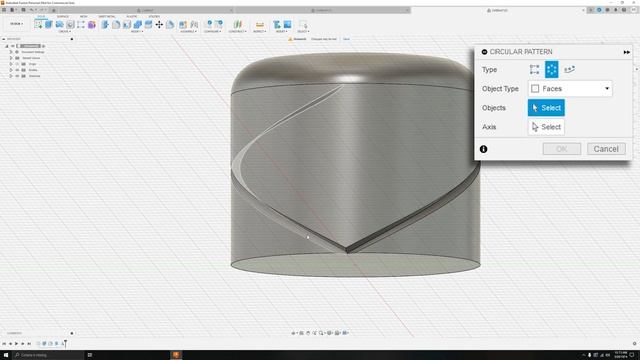Open Windows Start menu
This screenshot has width=640, height=360.
click(6, 355)
